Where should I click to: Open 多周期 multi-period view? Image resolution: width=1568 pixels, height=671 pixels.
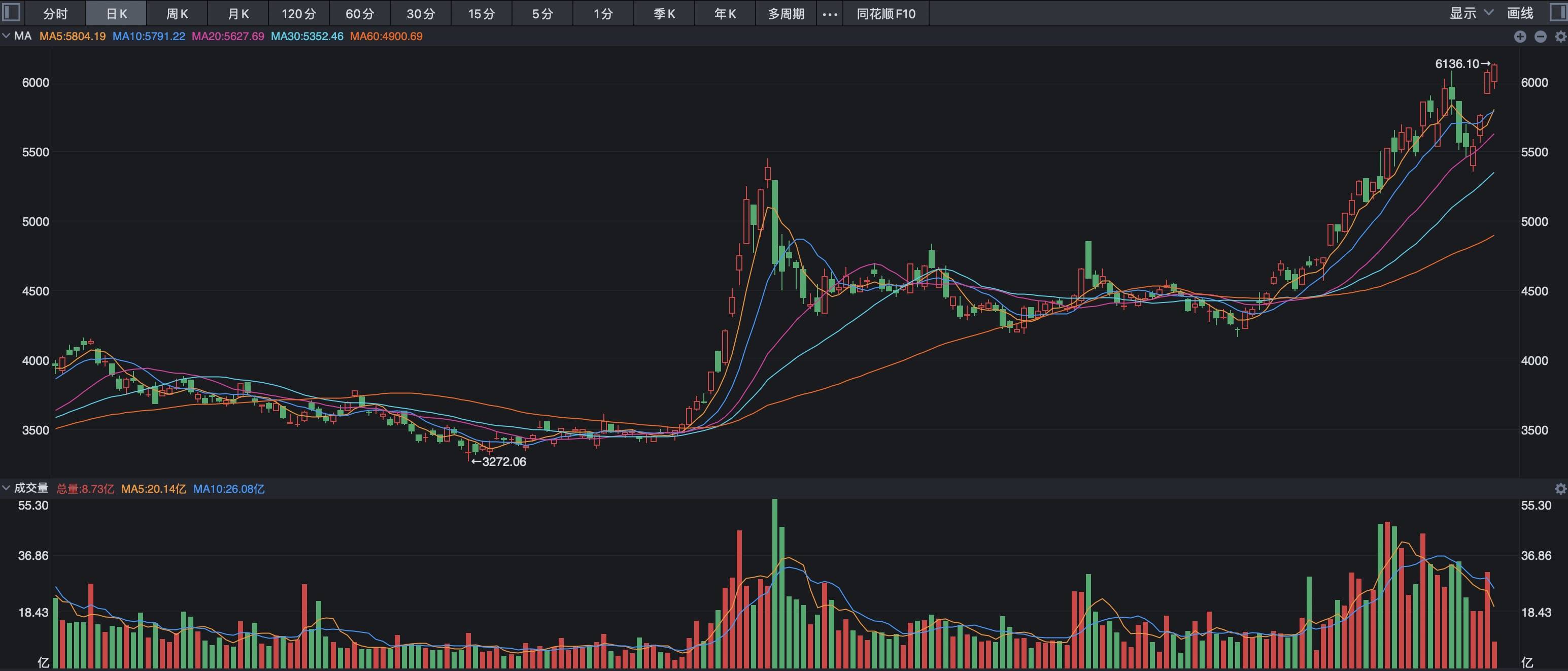[x=786, y=13]
